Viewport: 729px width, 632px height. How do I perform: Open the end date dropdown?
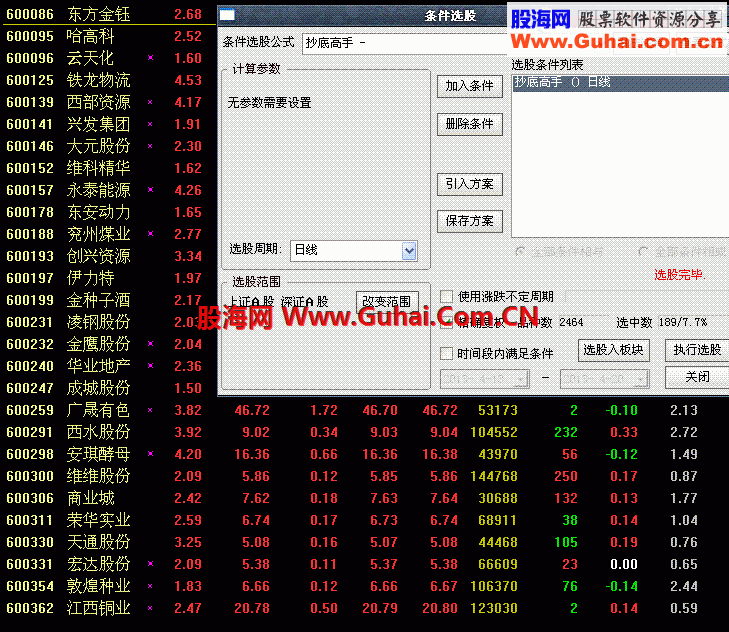(x=642, y=379)
